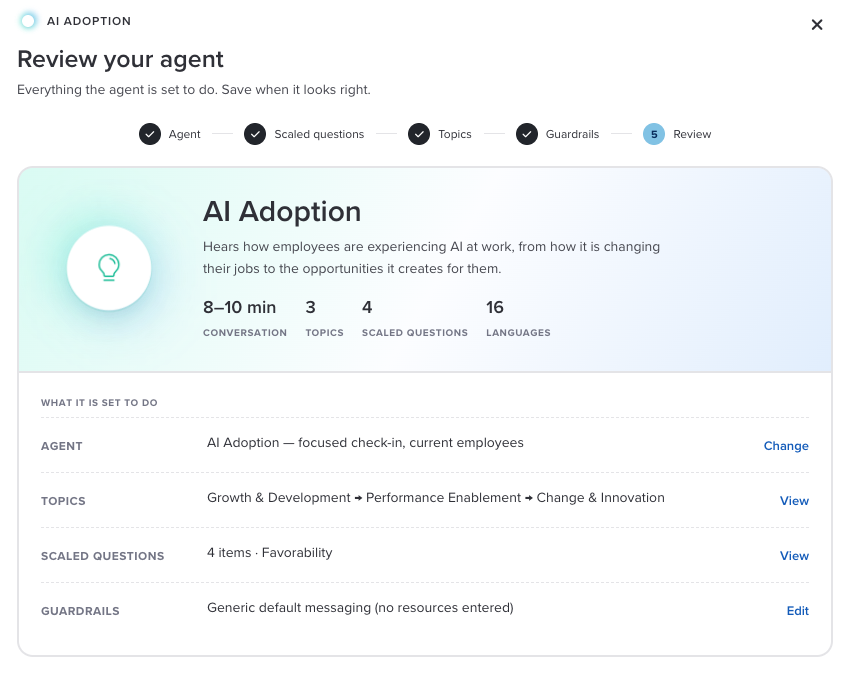Image resolution: width=844 pixels, height=681 pixels.
Task: Click Change link in the Agent row
Action: [x=786, y=446]
